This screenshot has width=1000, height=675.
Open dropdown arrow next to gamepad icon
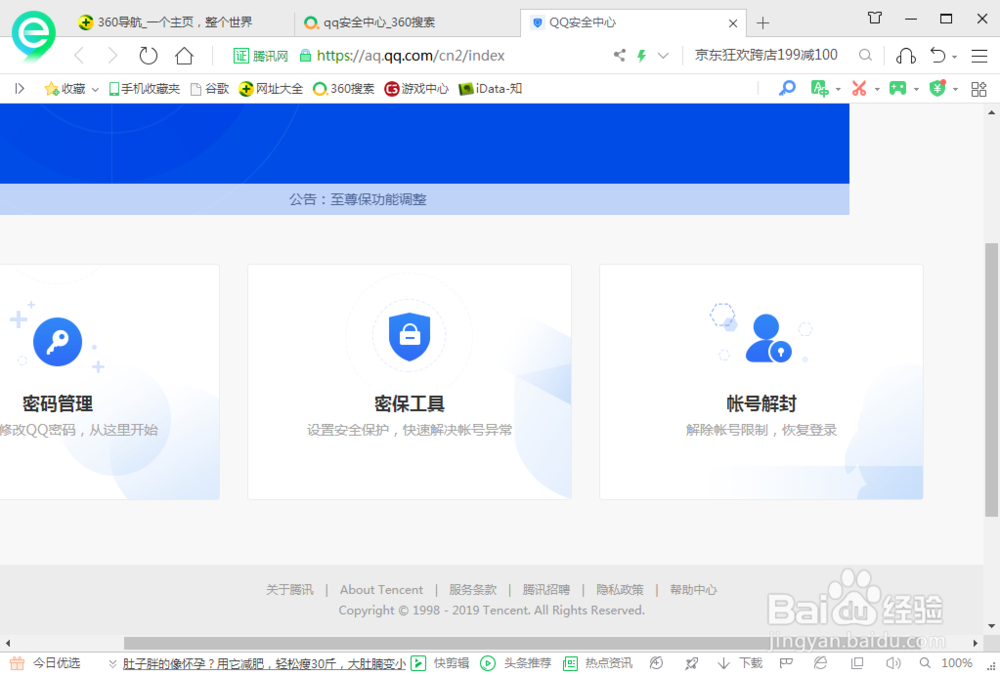(x=916, y=89)
